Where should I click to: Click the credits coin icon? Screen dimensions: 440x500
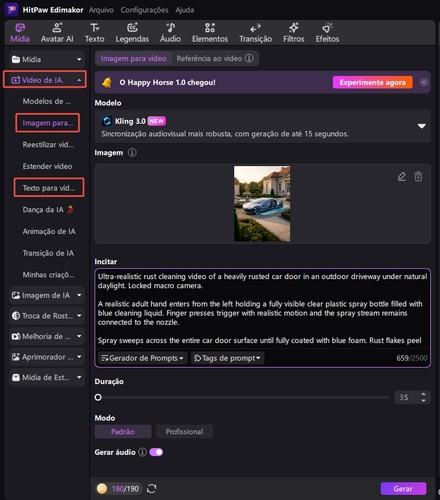(102, 489)
